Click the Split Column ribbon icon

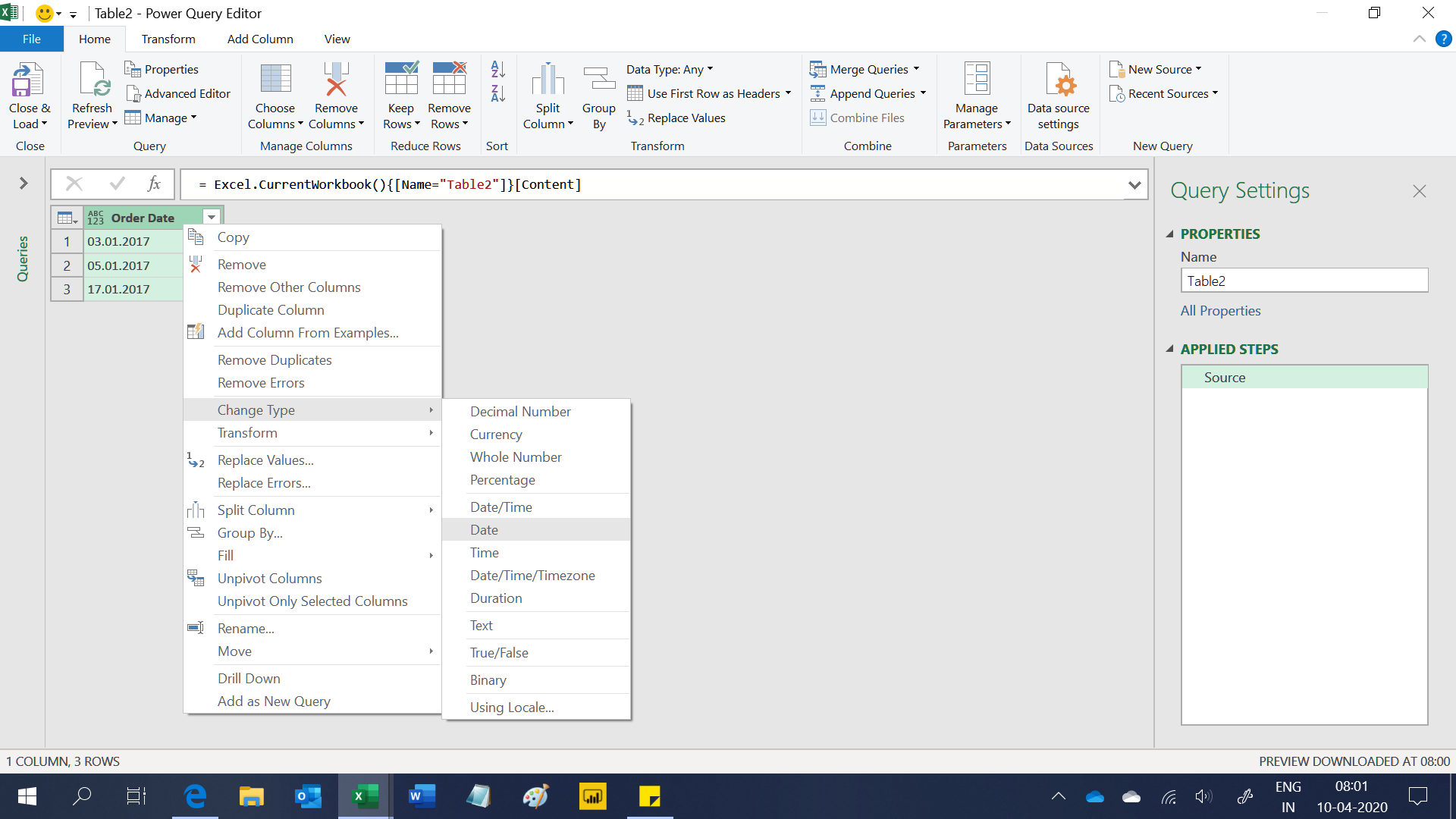(548, 80)
